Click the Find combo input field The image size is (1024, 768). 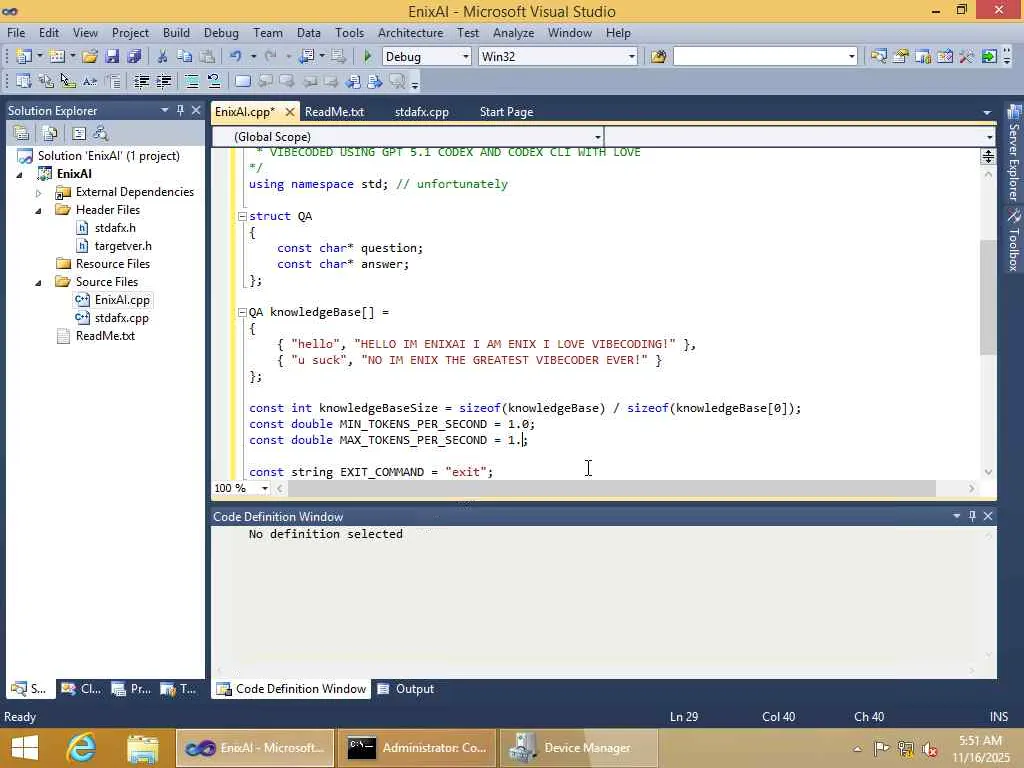coord(765,57)
